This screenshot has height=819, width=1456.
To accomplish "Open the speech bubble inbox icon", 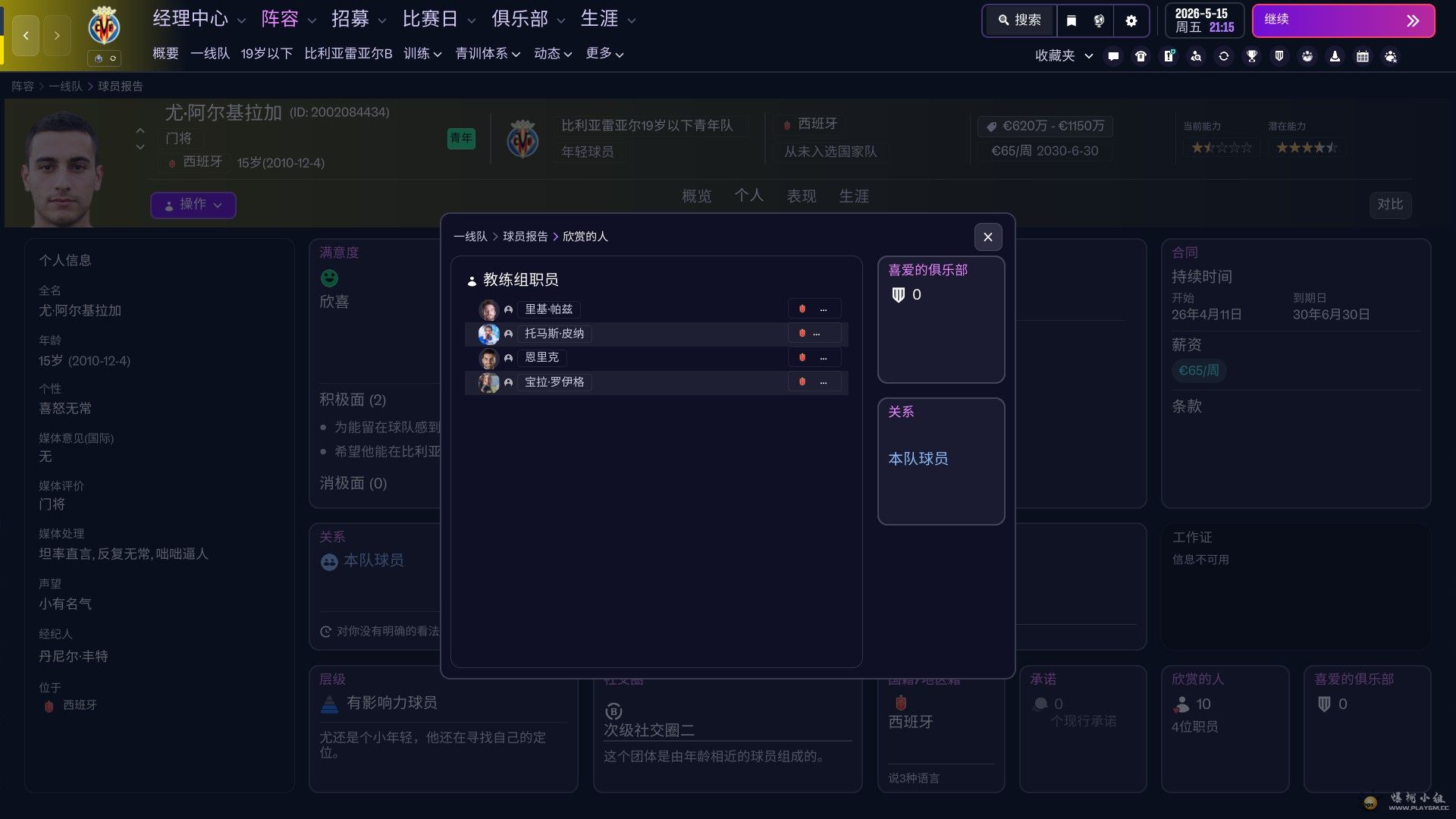I will point(1113,56).
